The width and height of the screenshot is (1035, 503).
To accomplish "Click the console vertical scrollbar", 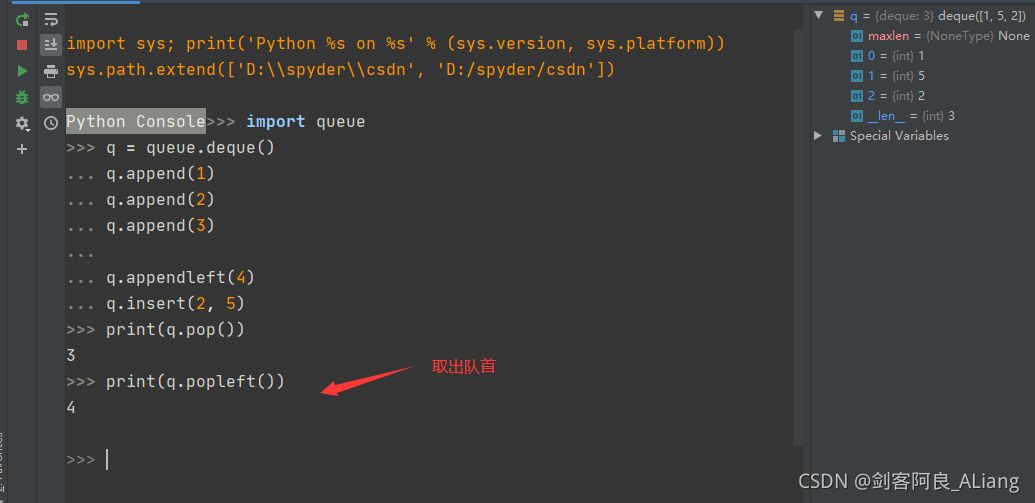I will [797, 230].
